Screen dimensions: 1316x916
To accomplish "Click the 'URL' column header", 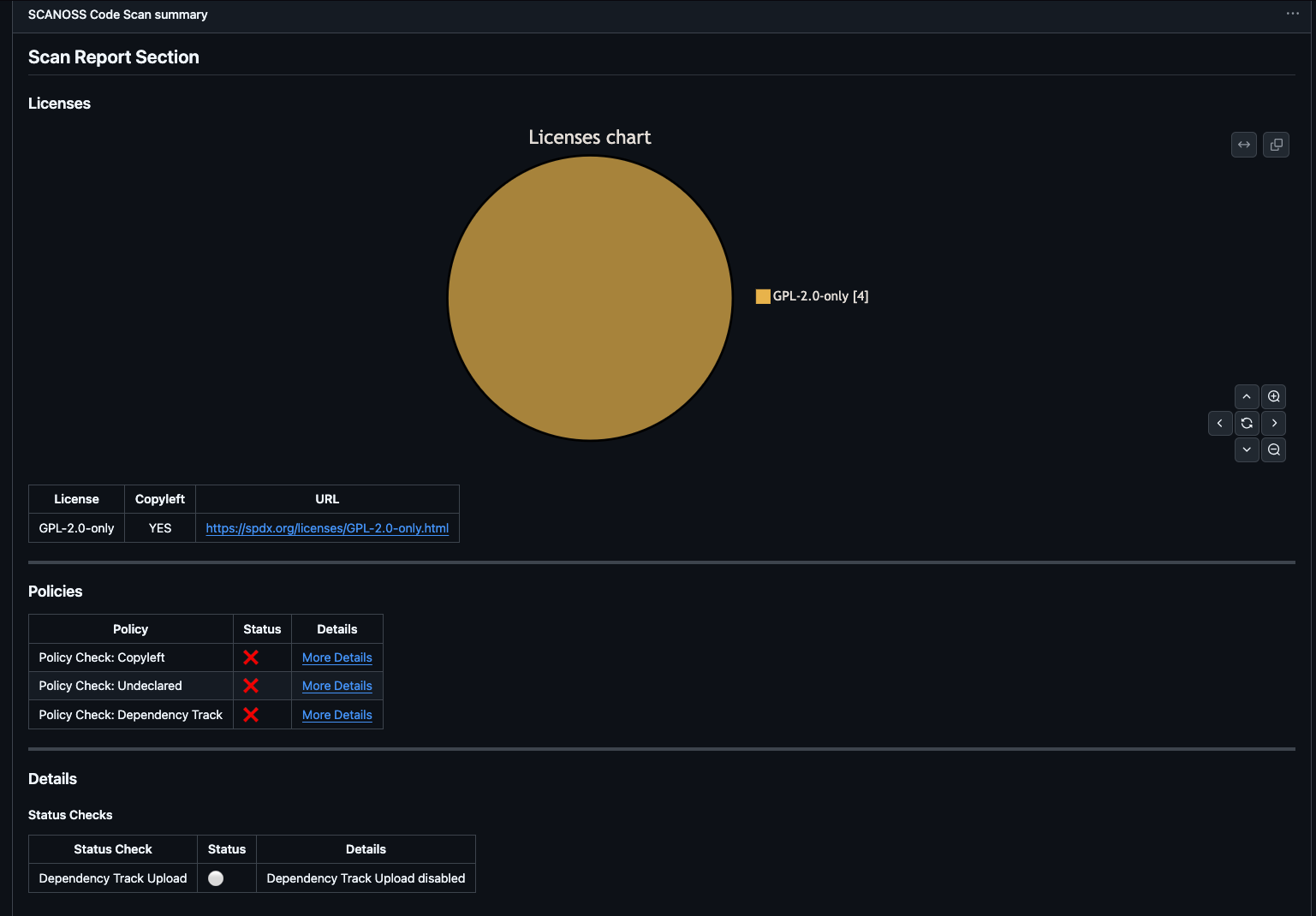I will 327,499.
